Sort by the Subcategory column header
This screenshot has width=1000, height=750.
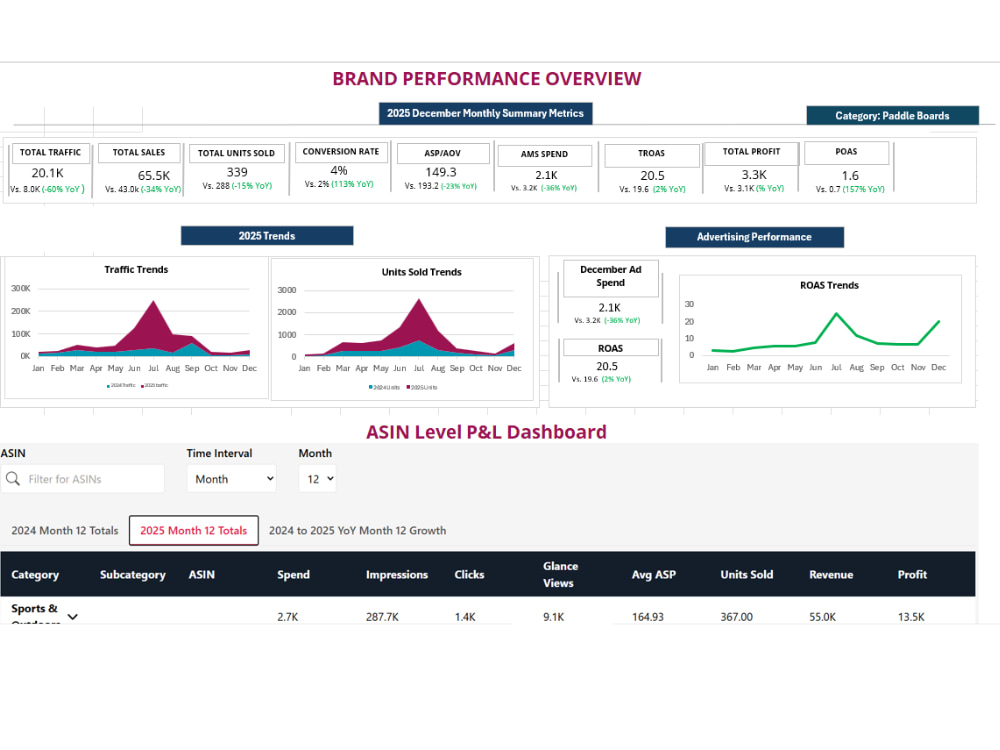133,575
